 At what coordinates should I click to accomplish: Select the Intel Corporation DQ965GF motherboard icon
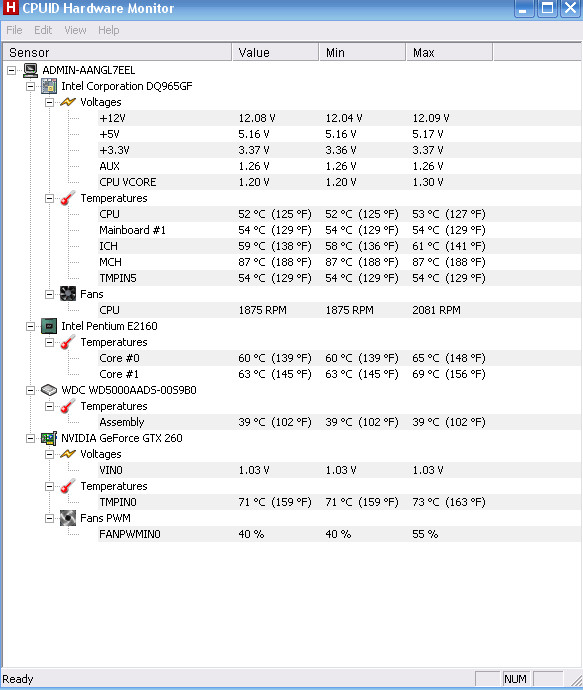point(49,86)
